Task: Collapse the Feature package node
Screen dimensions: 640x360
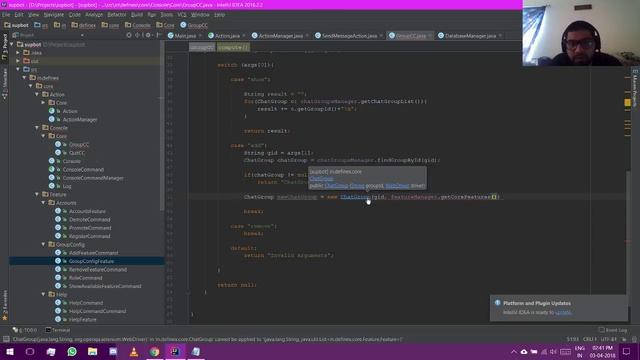Action: (x=37, y=194)
